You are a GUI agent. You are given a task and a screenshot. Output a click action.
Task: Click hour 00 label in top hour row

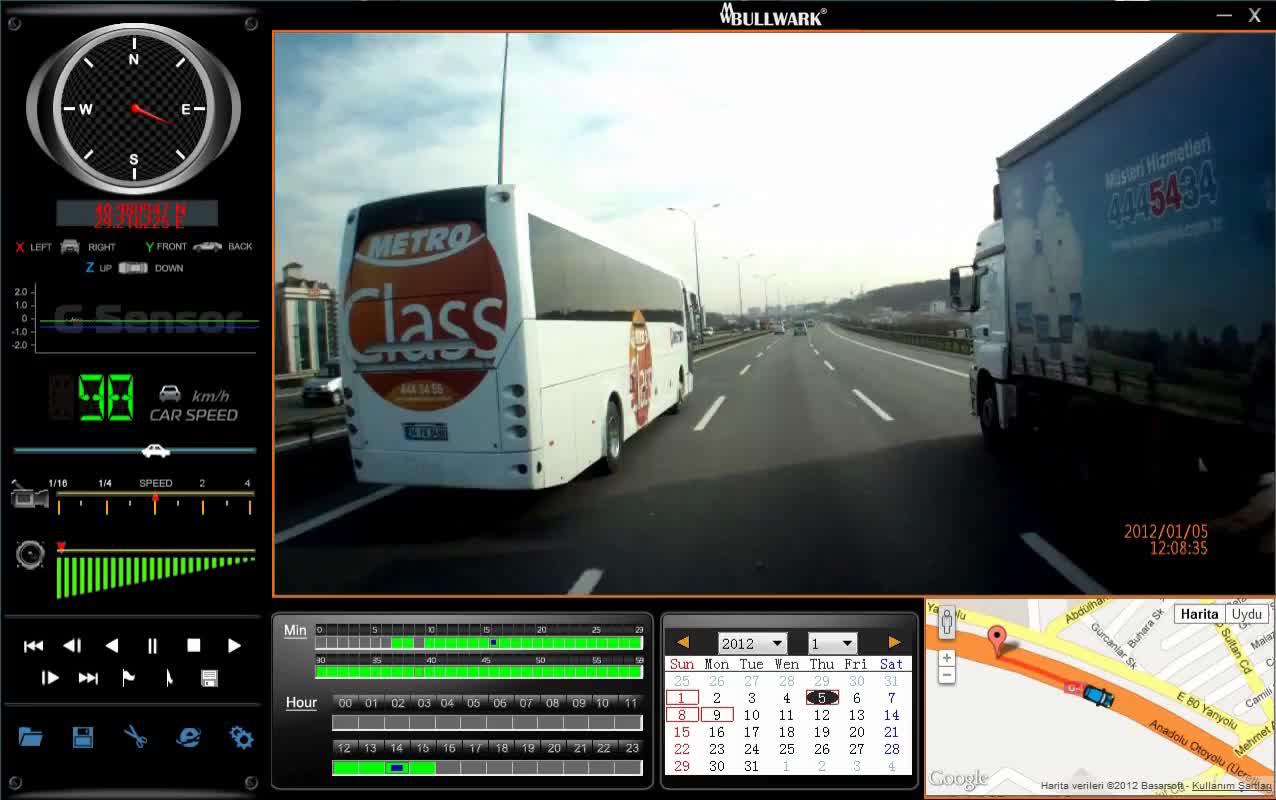coord(345,703)
